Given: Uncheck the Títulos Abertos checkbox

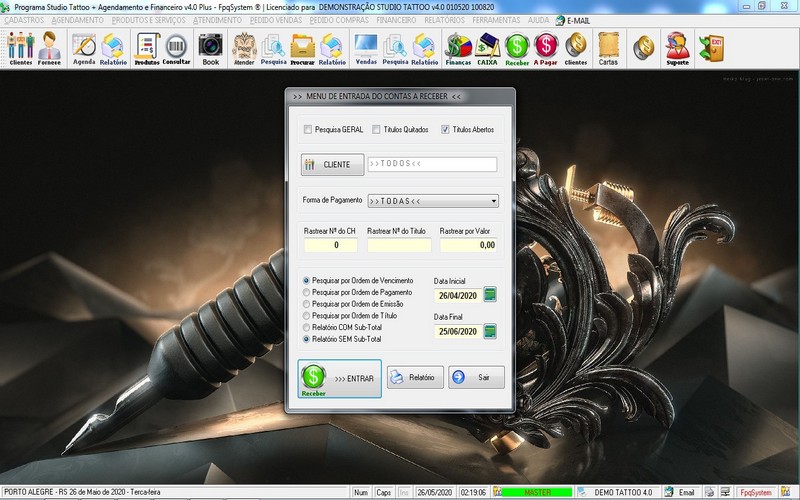Looking at the screenshot, I should coord(445,130).
